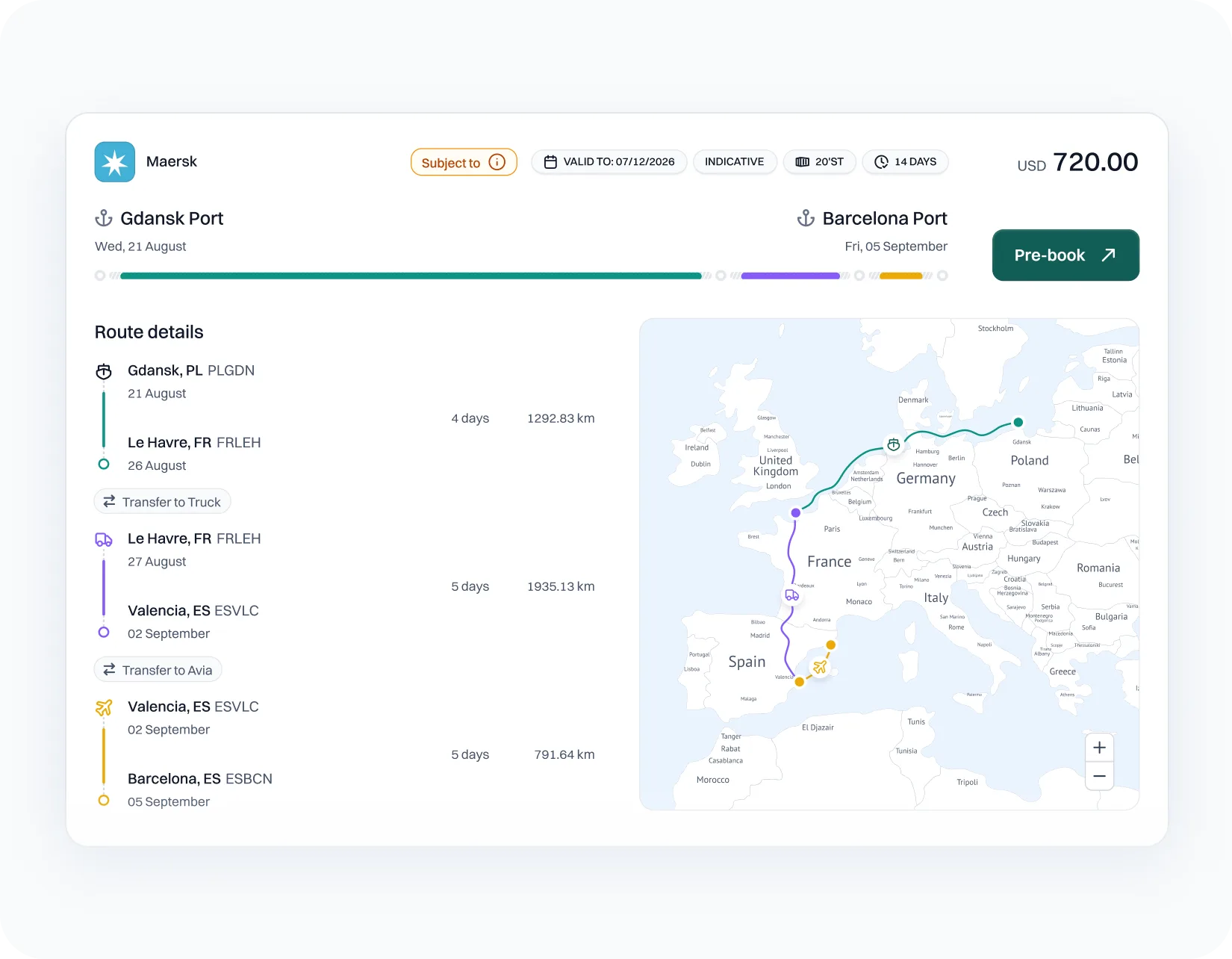Screen dimensions: 1232x959
Task: Click the yellow air leg progress bar
Action: click(901, 276)
